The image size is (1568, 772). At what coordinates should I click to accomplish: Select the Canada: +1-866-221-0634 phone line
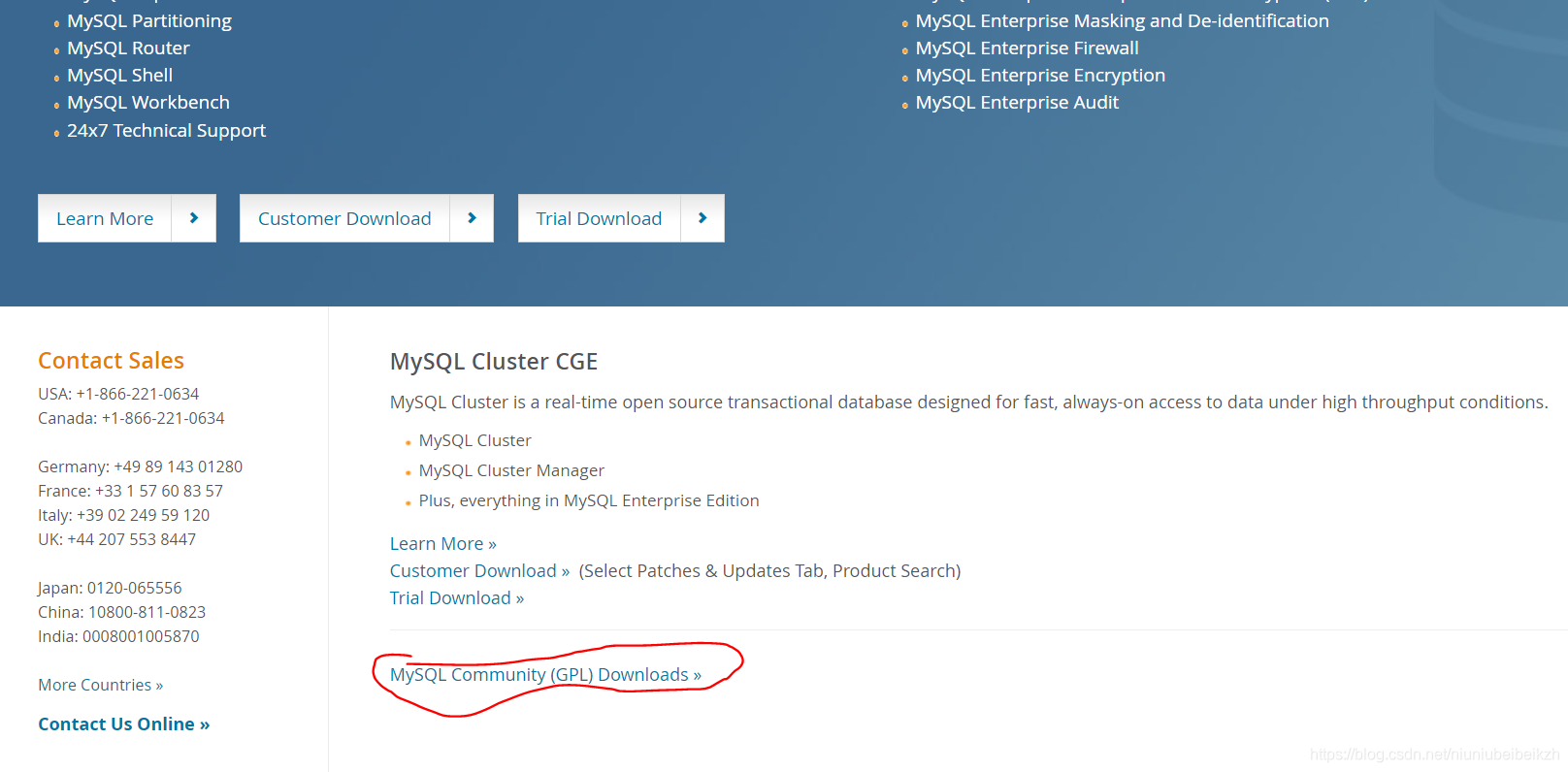pyautogui.click(x=131, y=418)
